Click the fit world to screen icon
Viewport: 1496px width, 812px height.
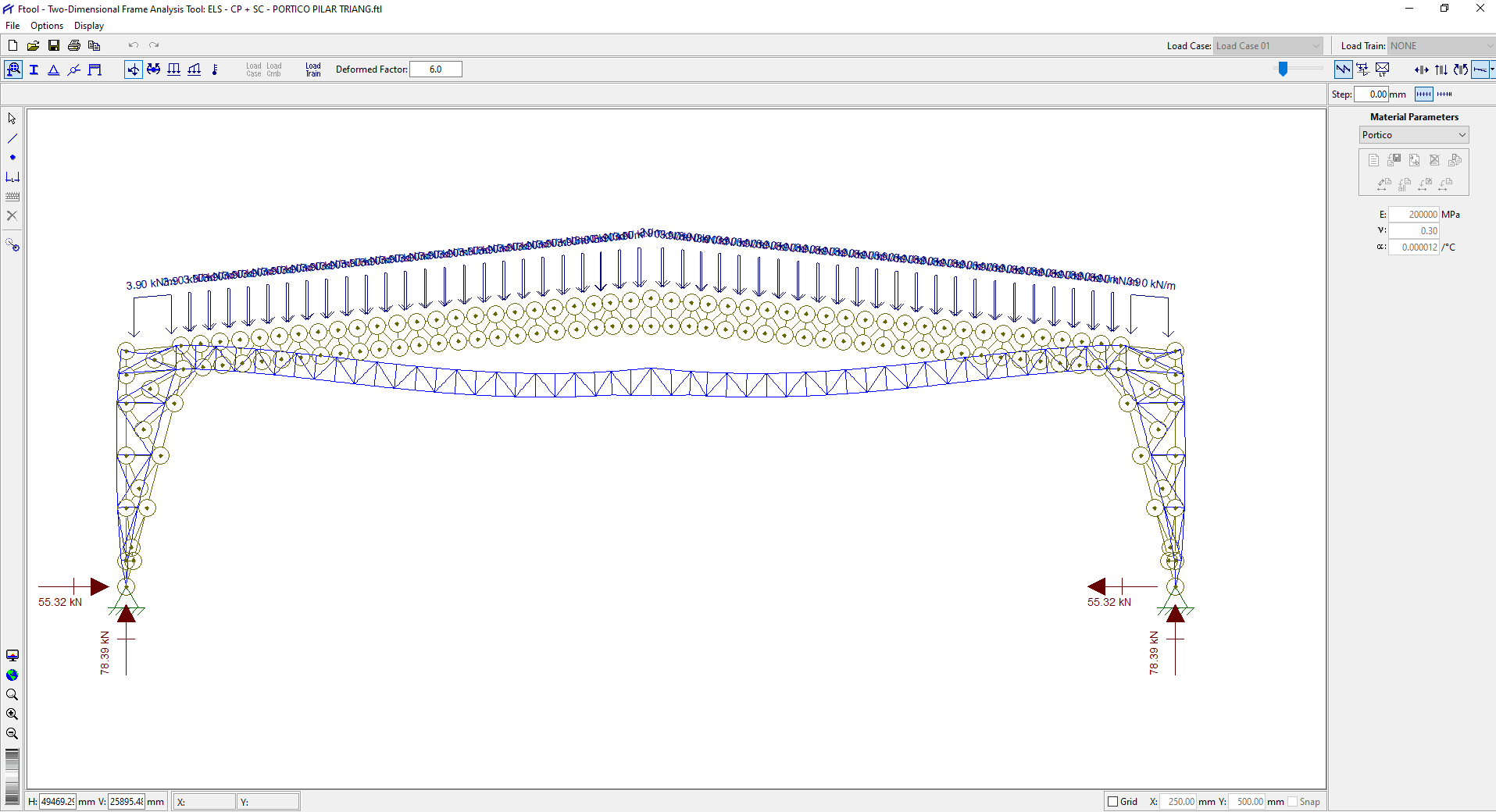tap(12, 675)
